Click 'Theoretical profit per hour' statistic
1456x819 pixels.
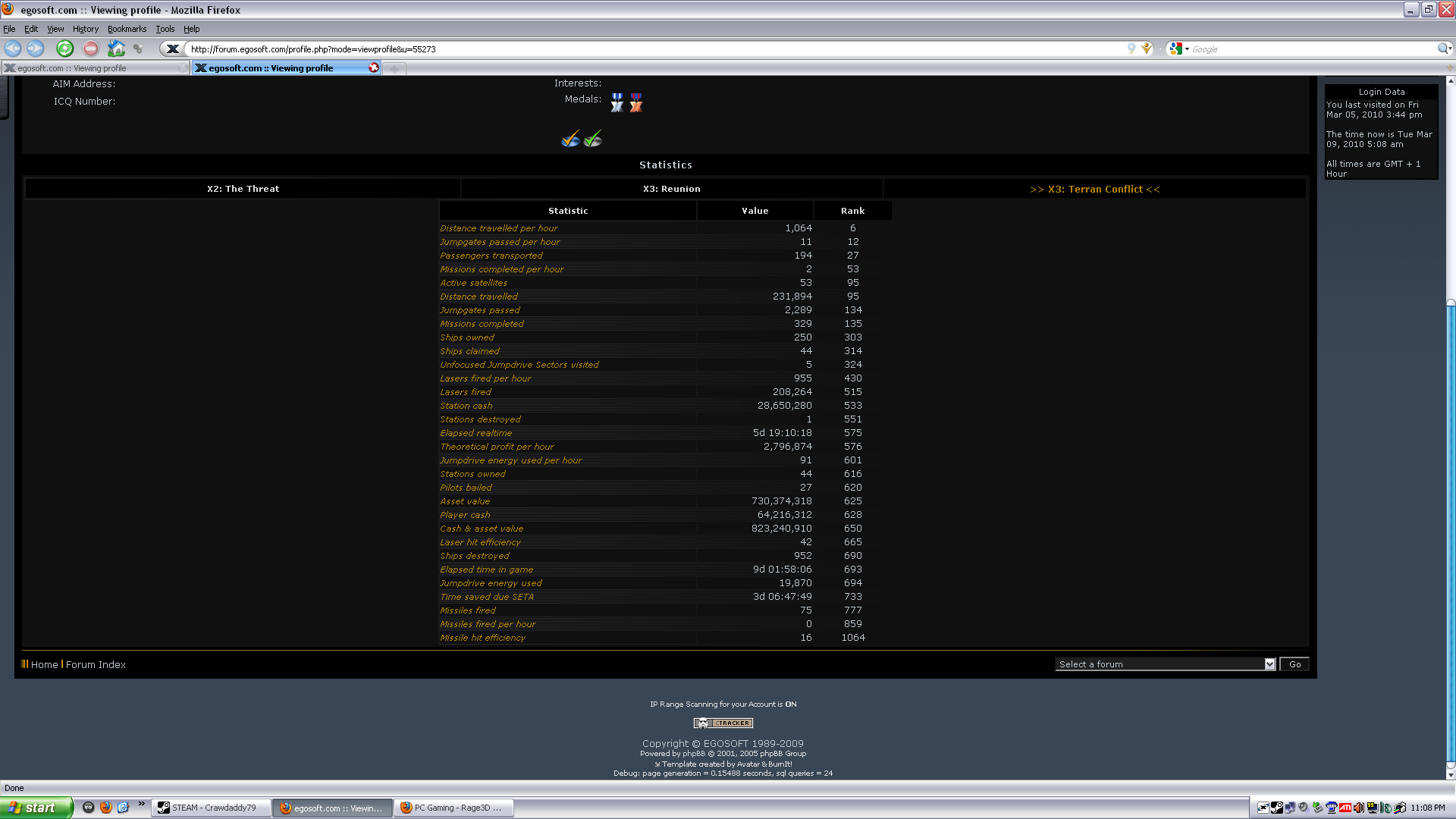[x=497, y=447]
